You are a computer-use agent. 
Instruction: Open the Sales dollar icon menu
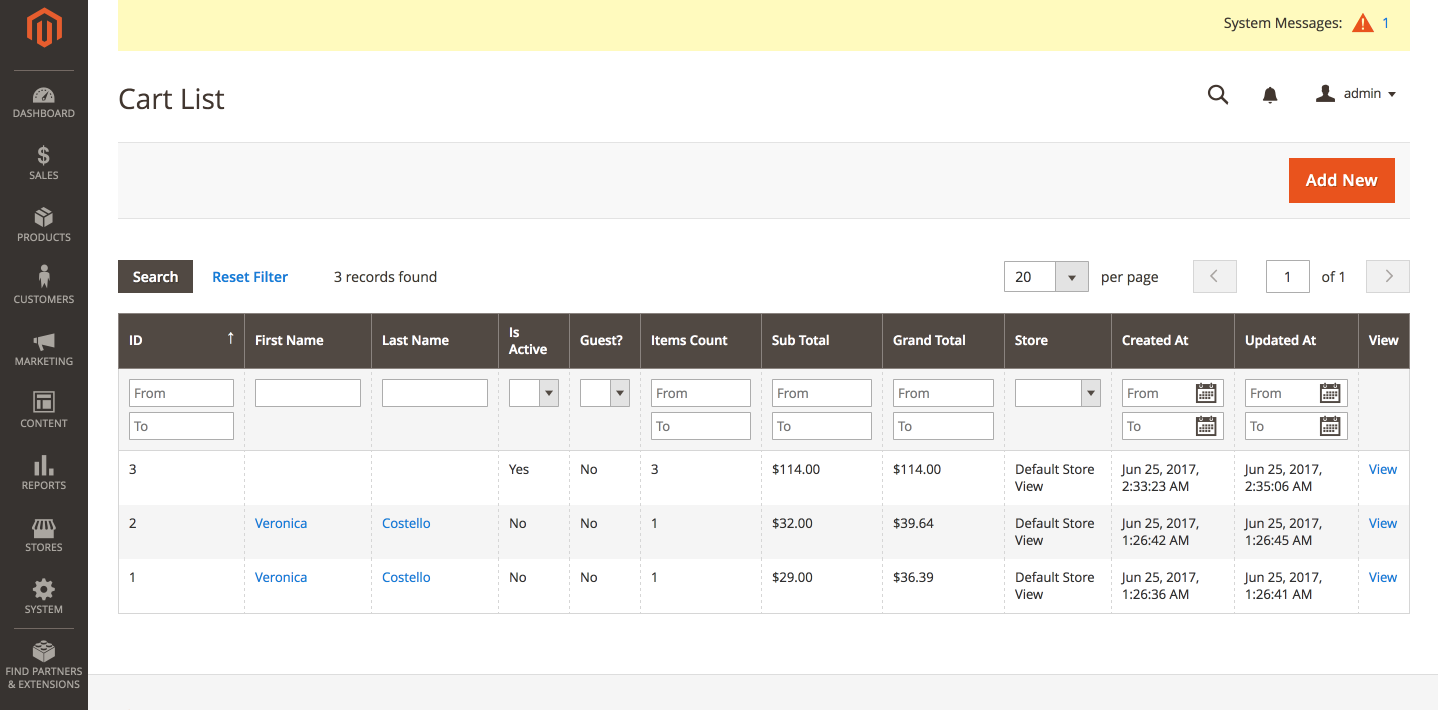(x=44, y=164)
